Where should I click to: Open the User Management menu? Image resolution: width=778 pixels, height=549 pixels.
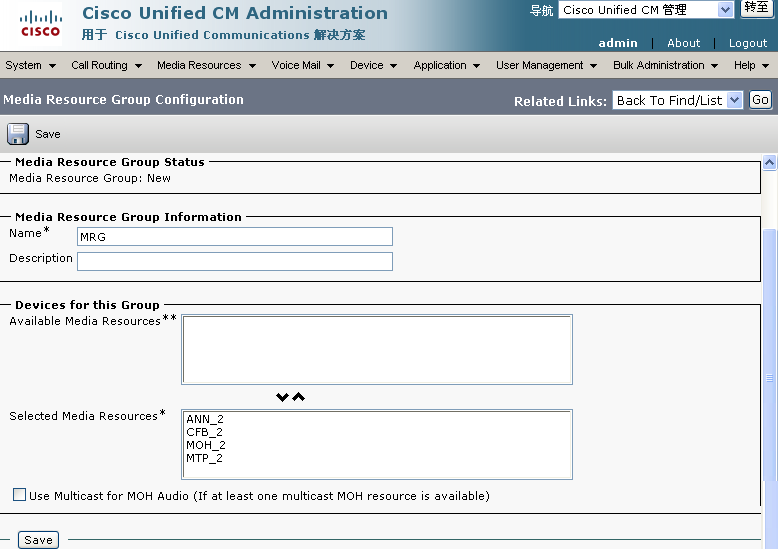pyautogui.click(x=546, y=65)
